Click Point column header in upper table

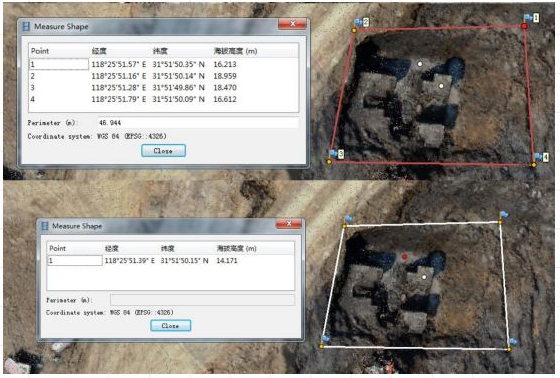tap(40, 51)
